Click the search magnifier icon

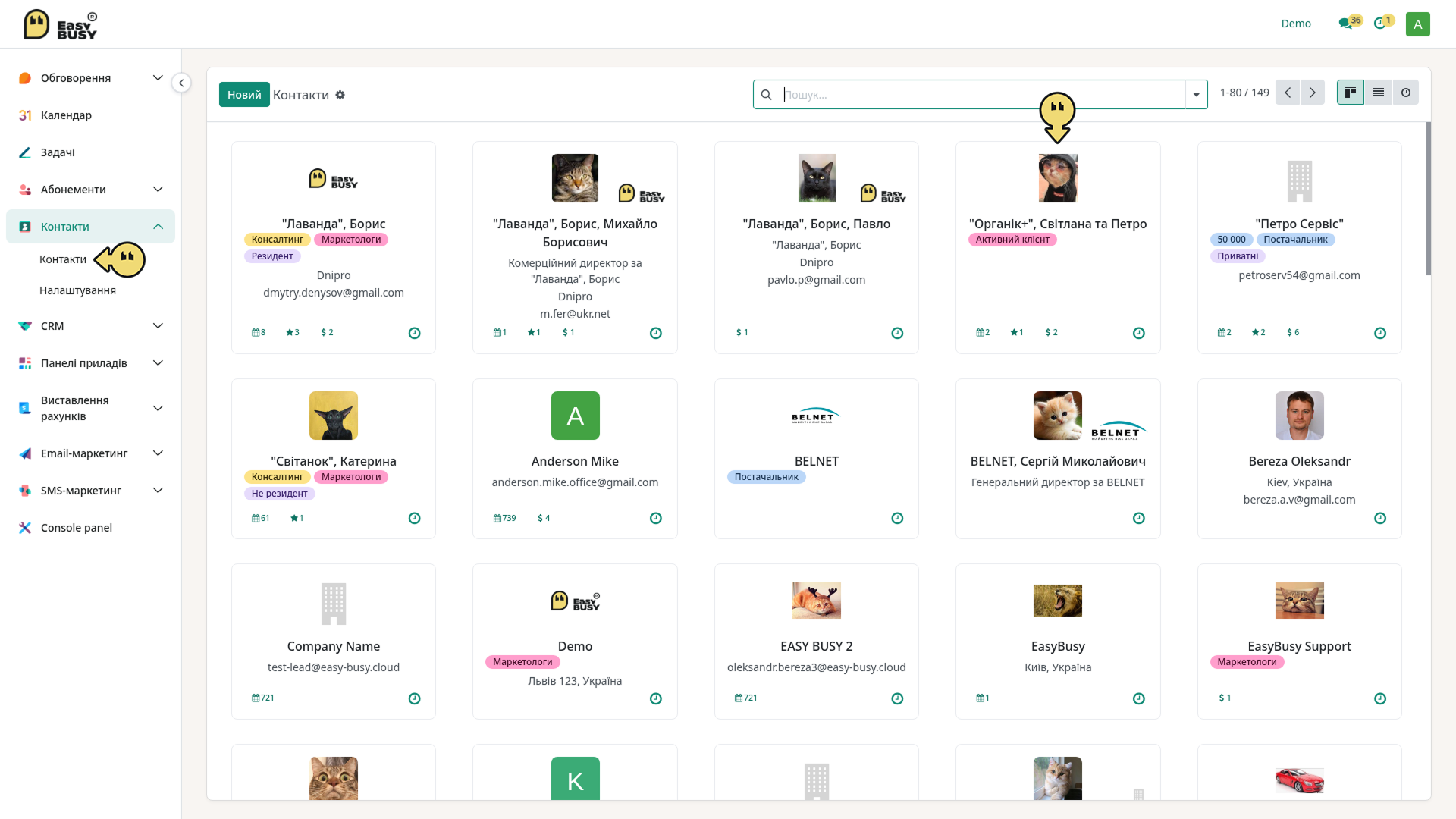click(x=766, y=95)
